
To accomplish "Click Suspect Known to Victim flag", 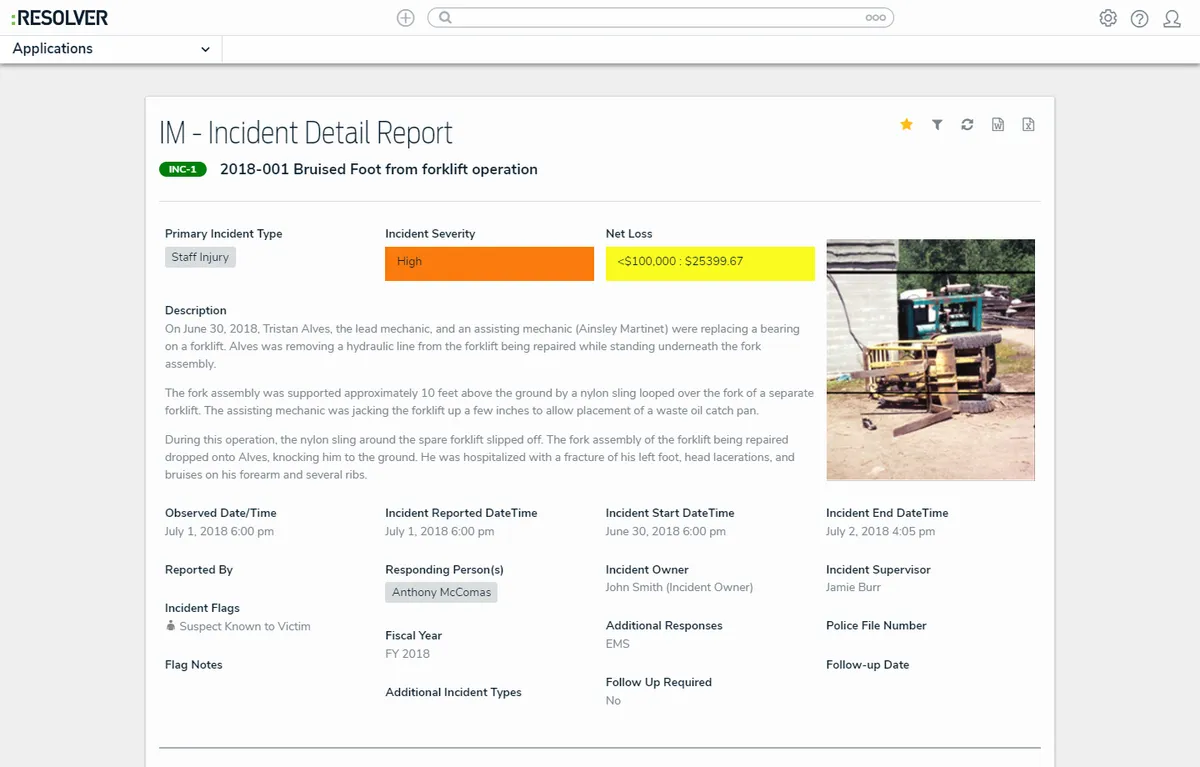I will click(238, 627).
